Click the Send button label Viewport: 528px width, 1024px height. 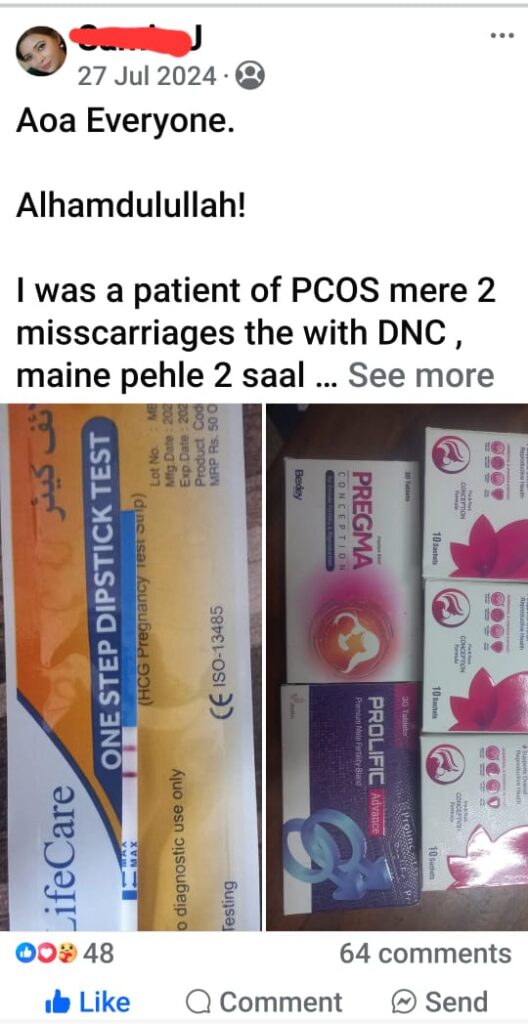click(457, 1002)
